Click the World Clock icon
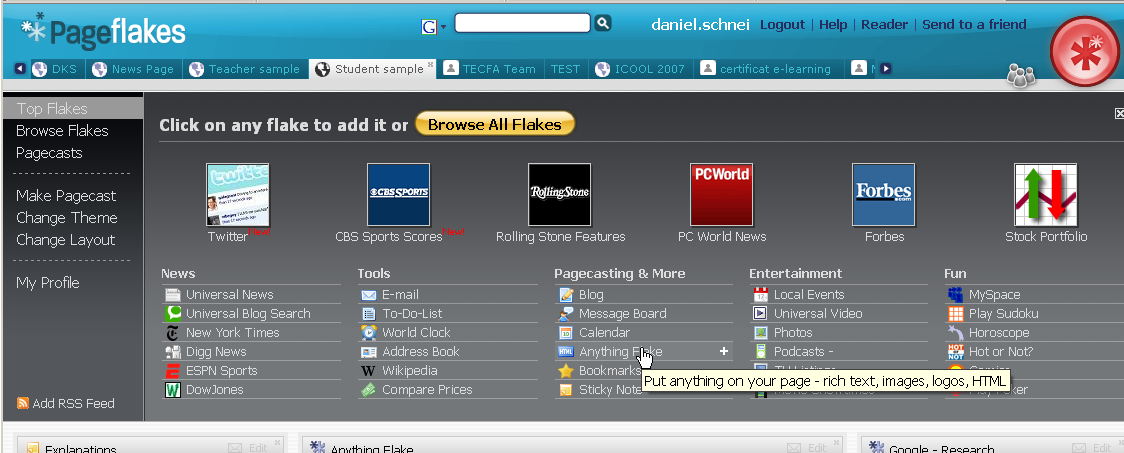This screenshot has height=453, width=1124. click(x=369, y=333)
